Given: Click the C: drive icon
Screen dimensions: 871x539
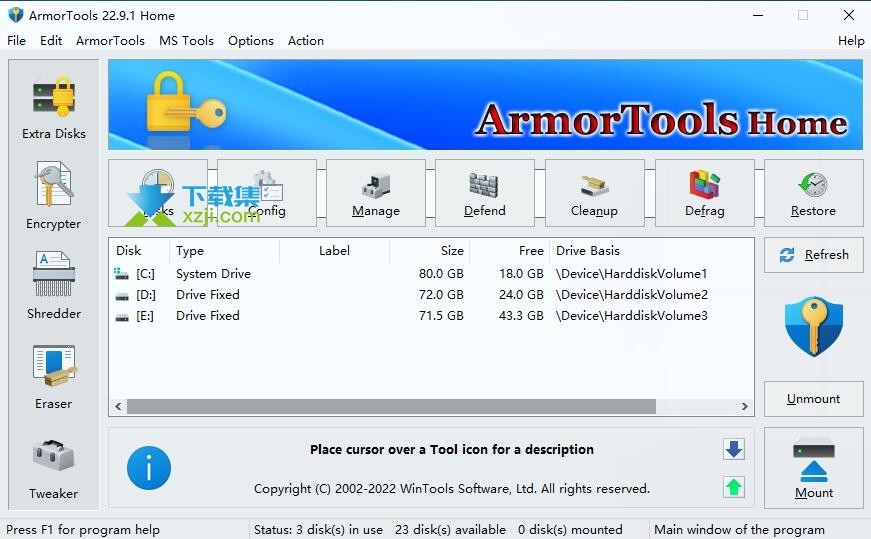Looking at the screenshot, I should (x=121, y=273).
